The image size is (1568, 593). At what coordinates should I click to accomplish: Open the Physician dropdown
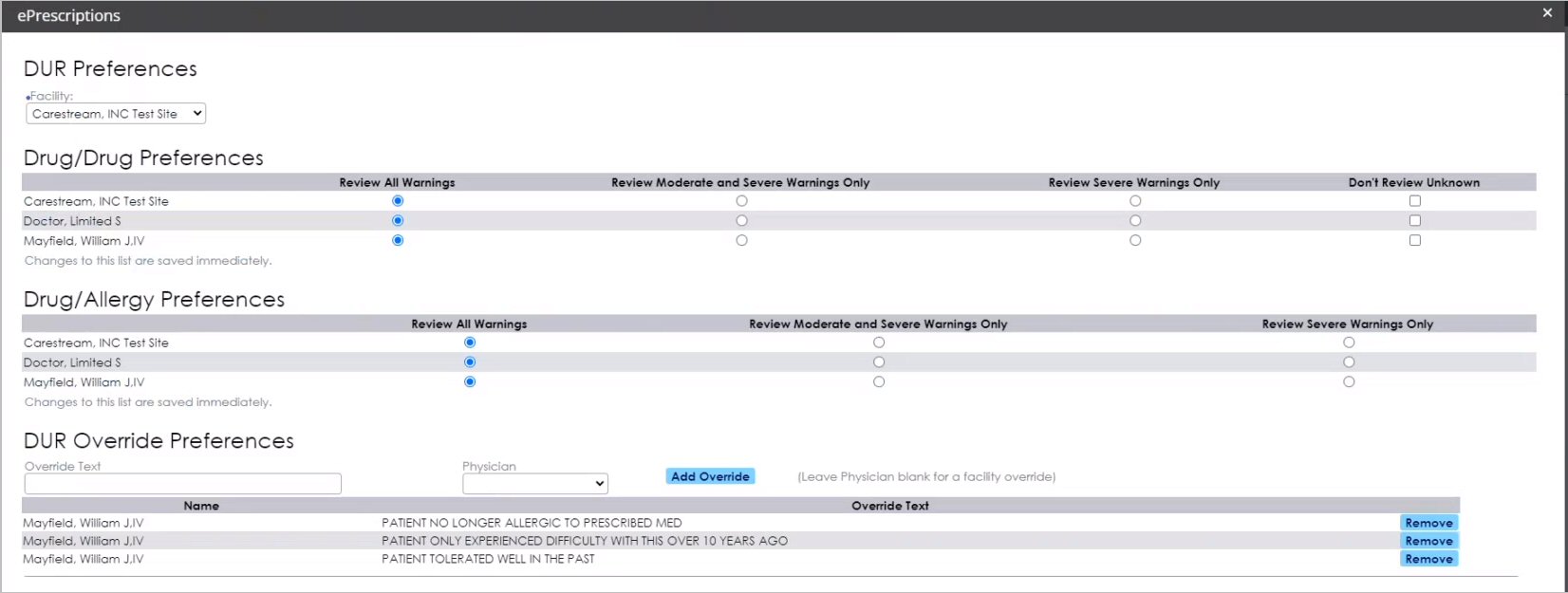coord(535,484)
